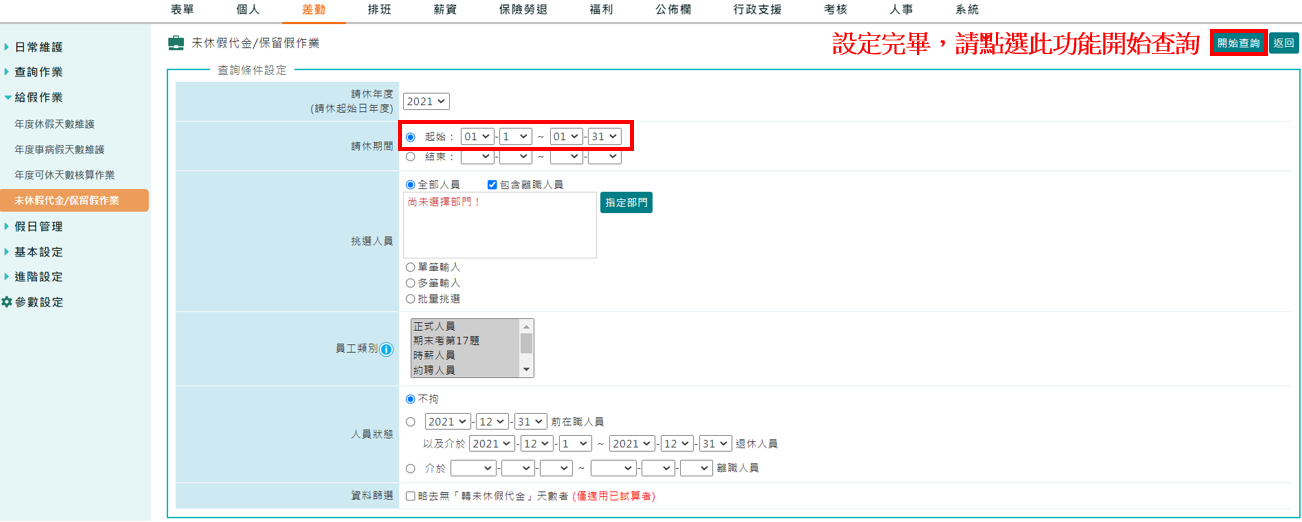
Task: Open the last empty dropdown before 離職人員
Action: 695,468
